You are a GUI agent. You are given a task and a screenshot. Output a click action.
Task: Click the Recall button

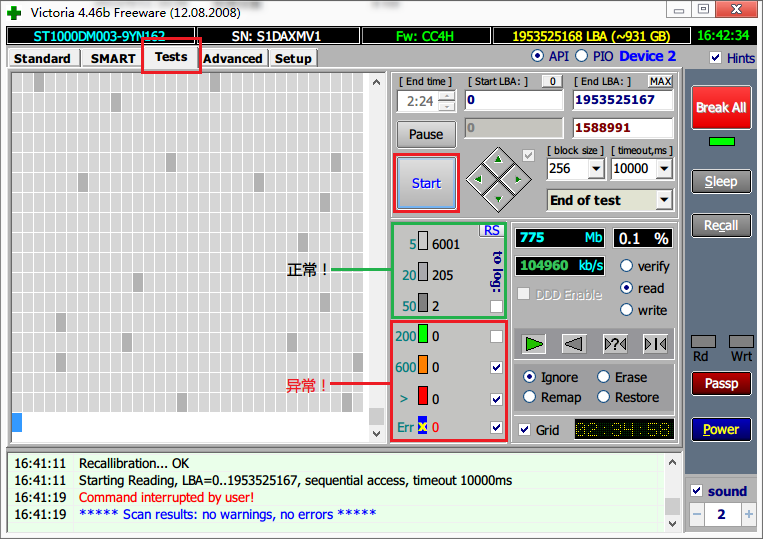tap(721, 225)
